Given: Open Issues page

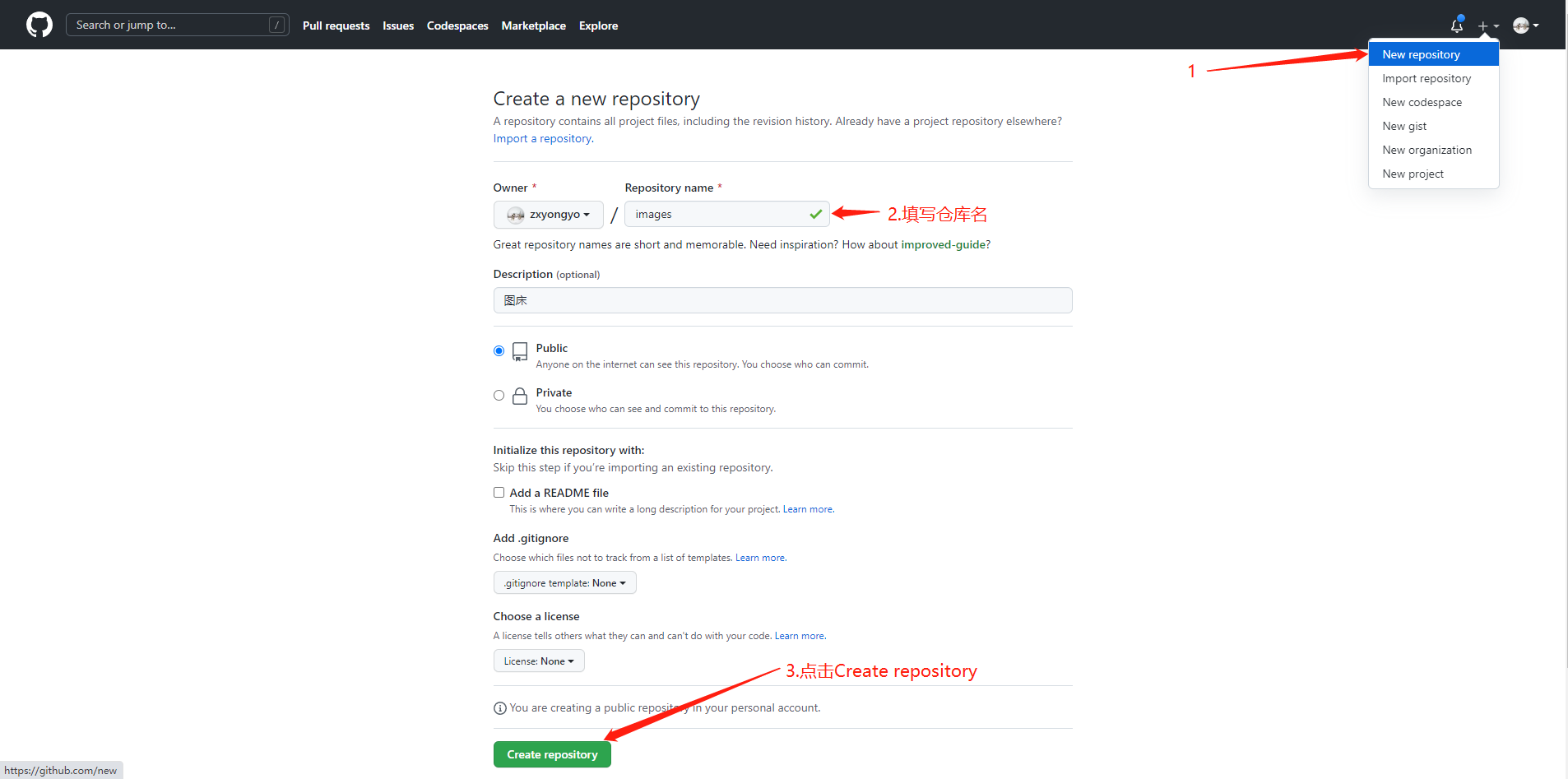Looking at the screenshot, I should 398,26.
